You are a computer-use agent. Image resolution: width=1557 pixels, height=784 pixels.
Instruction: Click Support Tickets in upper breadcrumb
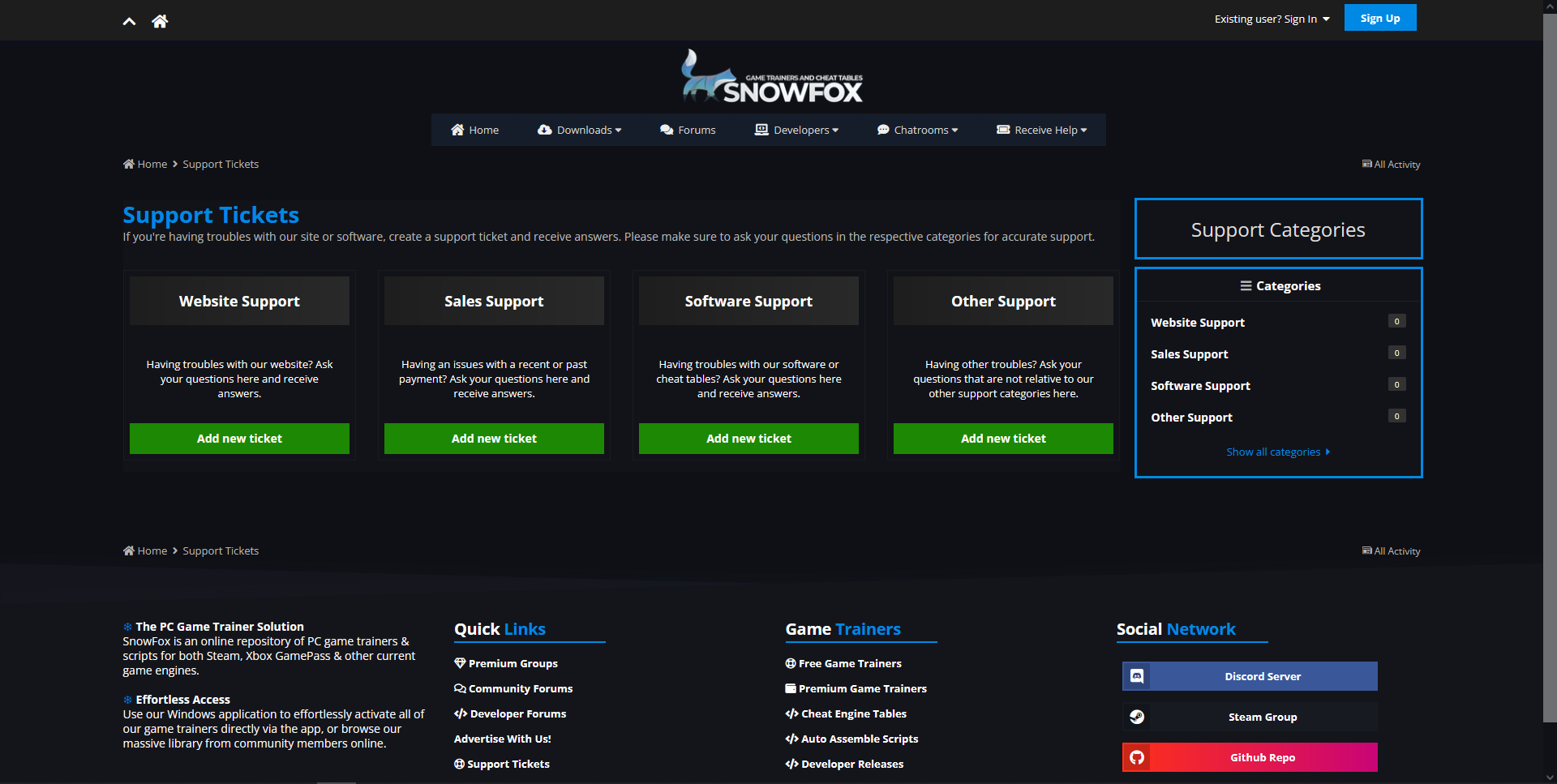[221, 164]
